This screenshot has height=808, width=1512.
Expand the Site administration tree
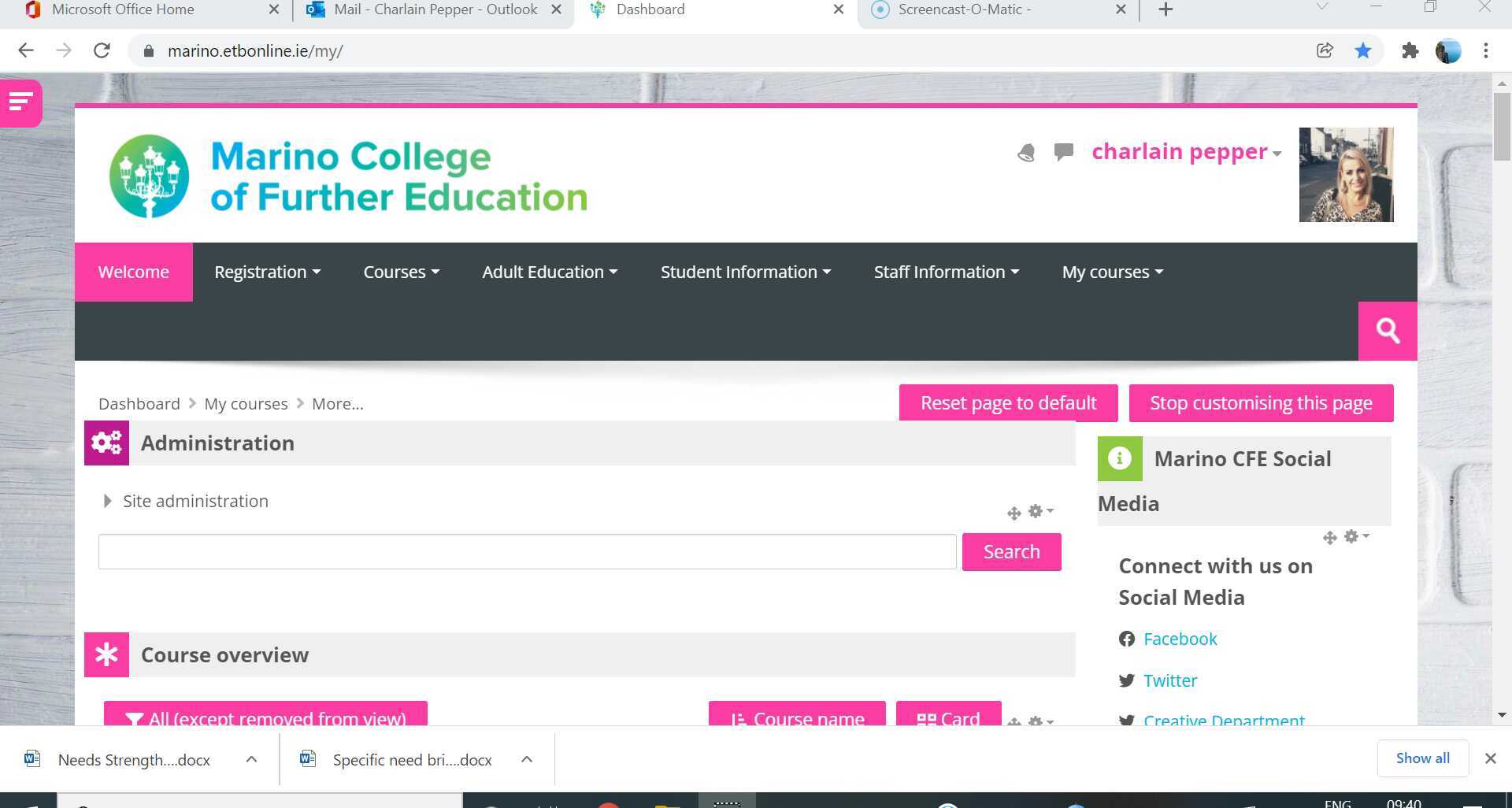tap(107, 501)
